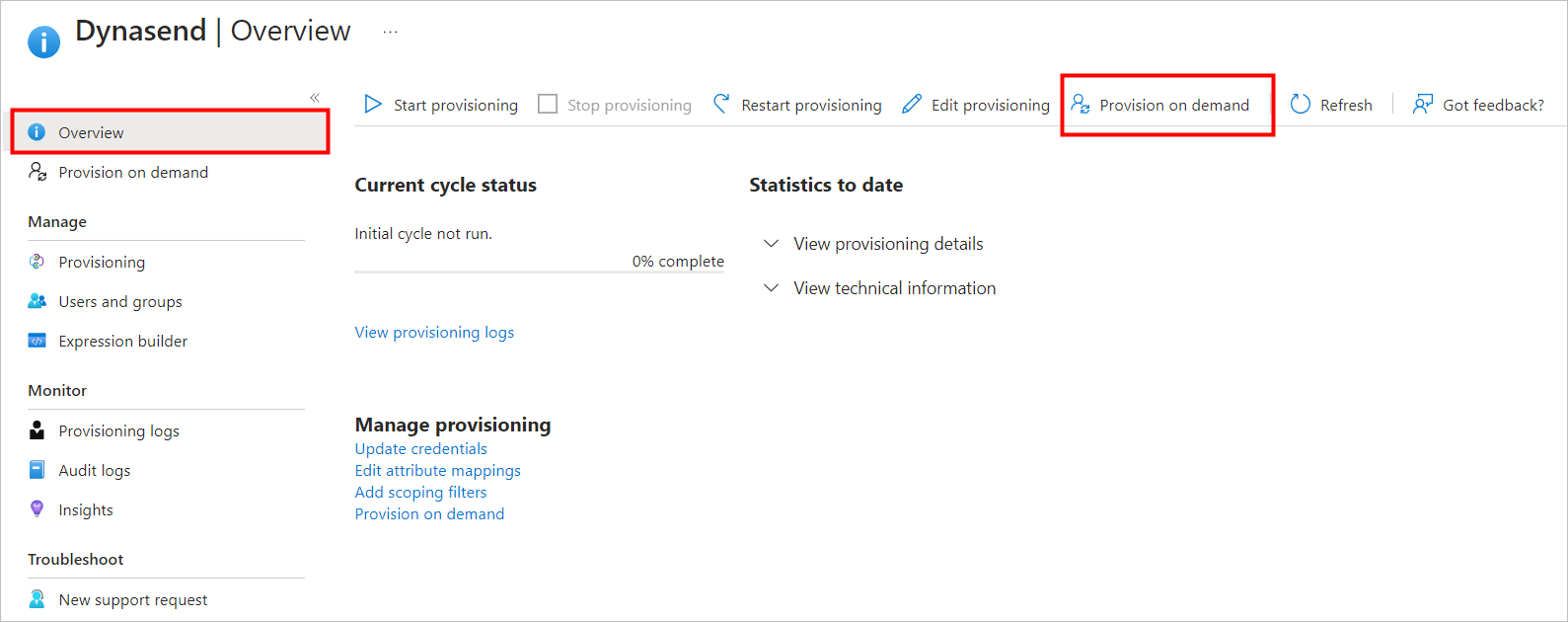
Task: Expand View technical information
Action: tap(771, 287)
